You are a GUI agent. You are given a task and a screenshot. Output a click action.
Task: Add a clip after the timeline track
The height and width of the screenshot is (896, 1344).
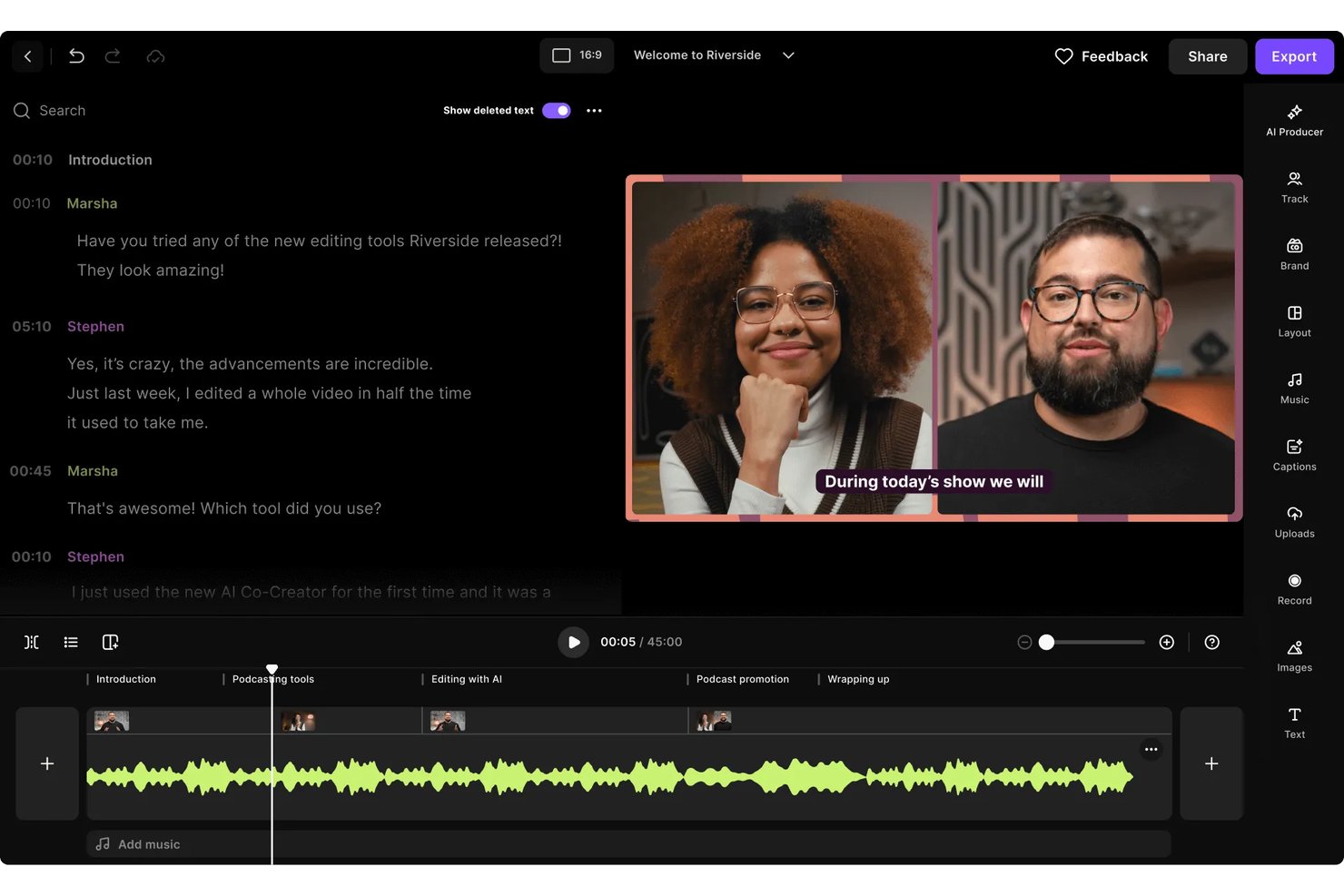click(x=1211, y=763)
